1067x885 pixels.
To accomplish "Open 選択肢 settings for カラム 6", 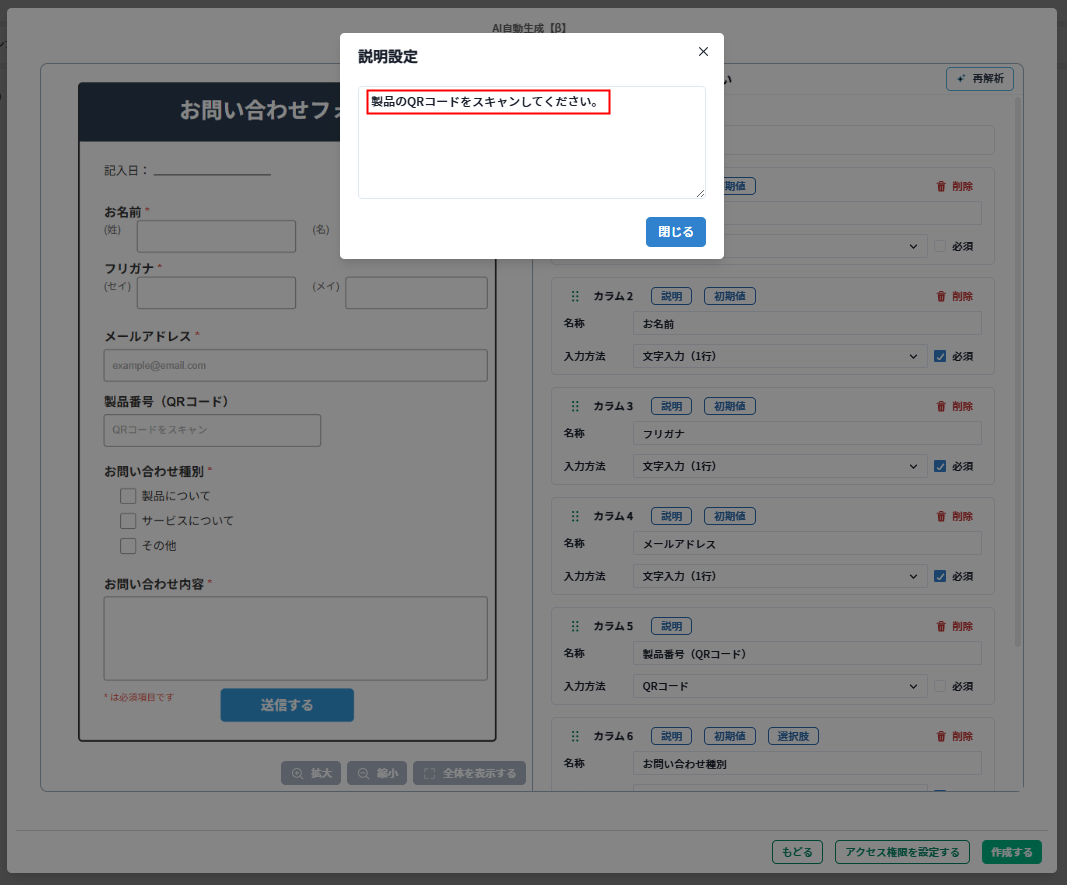I will pyautogui.click(x=793, y=736).
